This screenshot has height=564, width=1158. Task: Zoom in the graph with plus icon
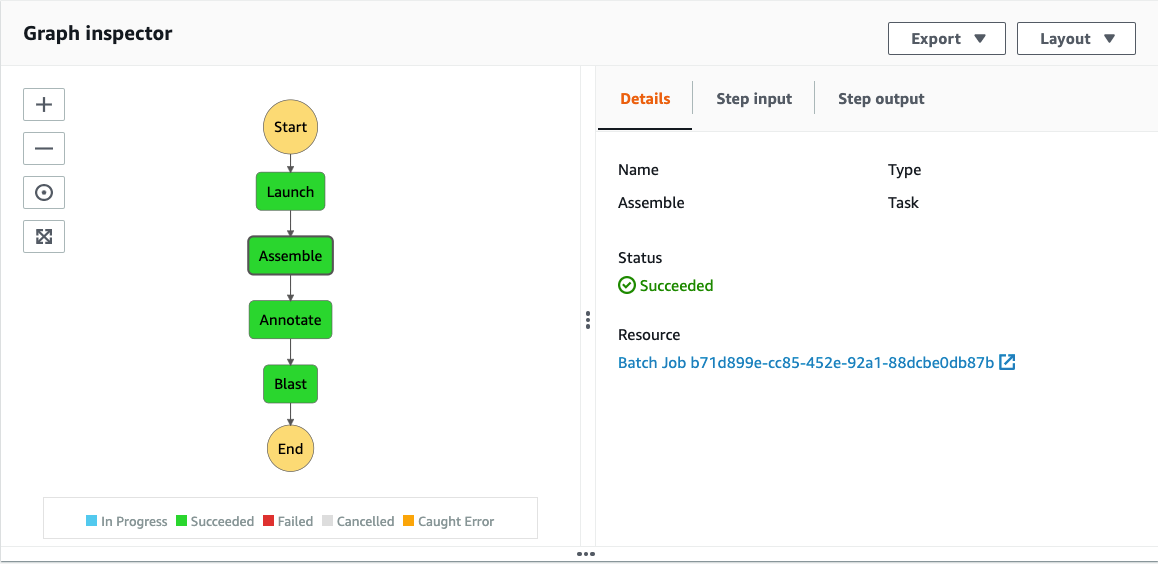[x=44, y=105]
